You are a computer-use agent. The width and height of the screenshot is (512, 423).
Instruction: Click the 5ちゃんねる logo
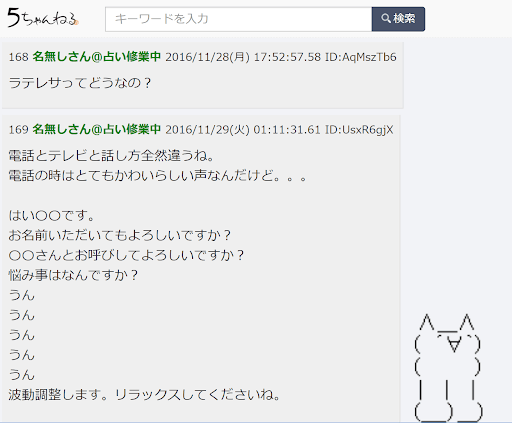pyautogui.click(x=43, y=18)
